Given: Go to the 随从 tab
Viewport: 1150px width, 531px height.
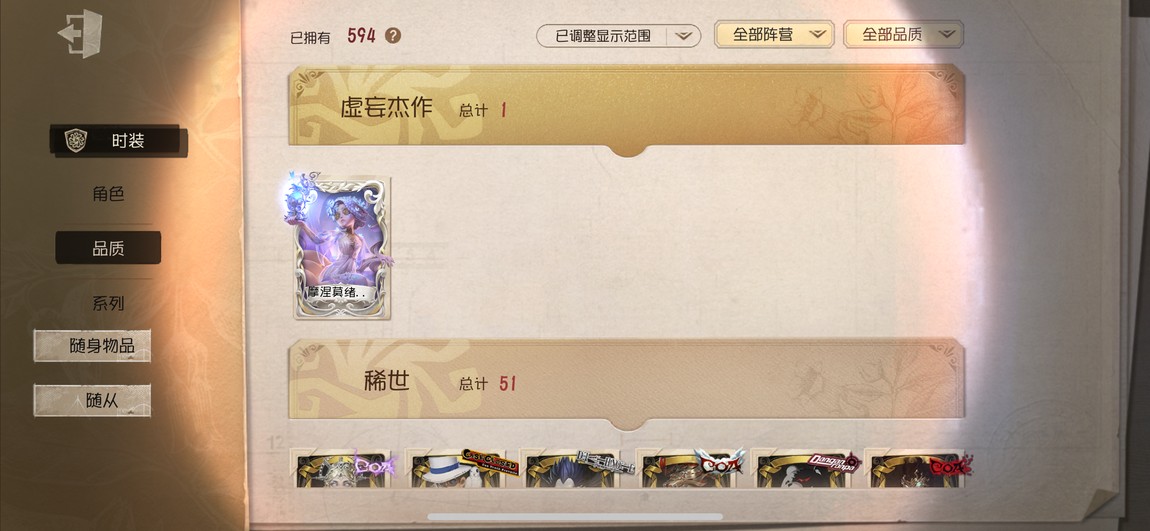Looking at the screenshot, I should tap(92, 400).
